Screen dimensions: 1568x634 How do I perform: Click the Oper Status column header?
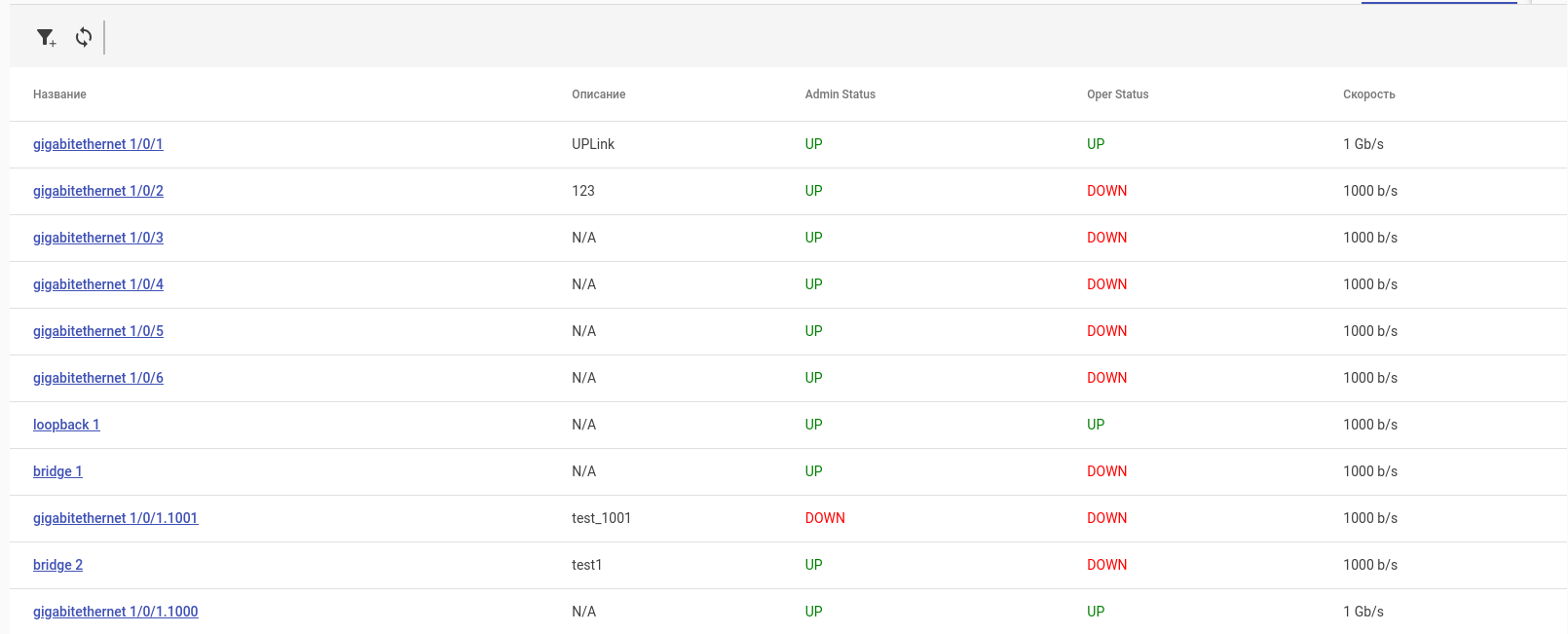coord(1117,94)
